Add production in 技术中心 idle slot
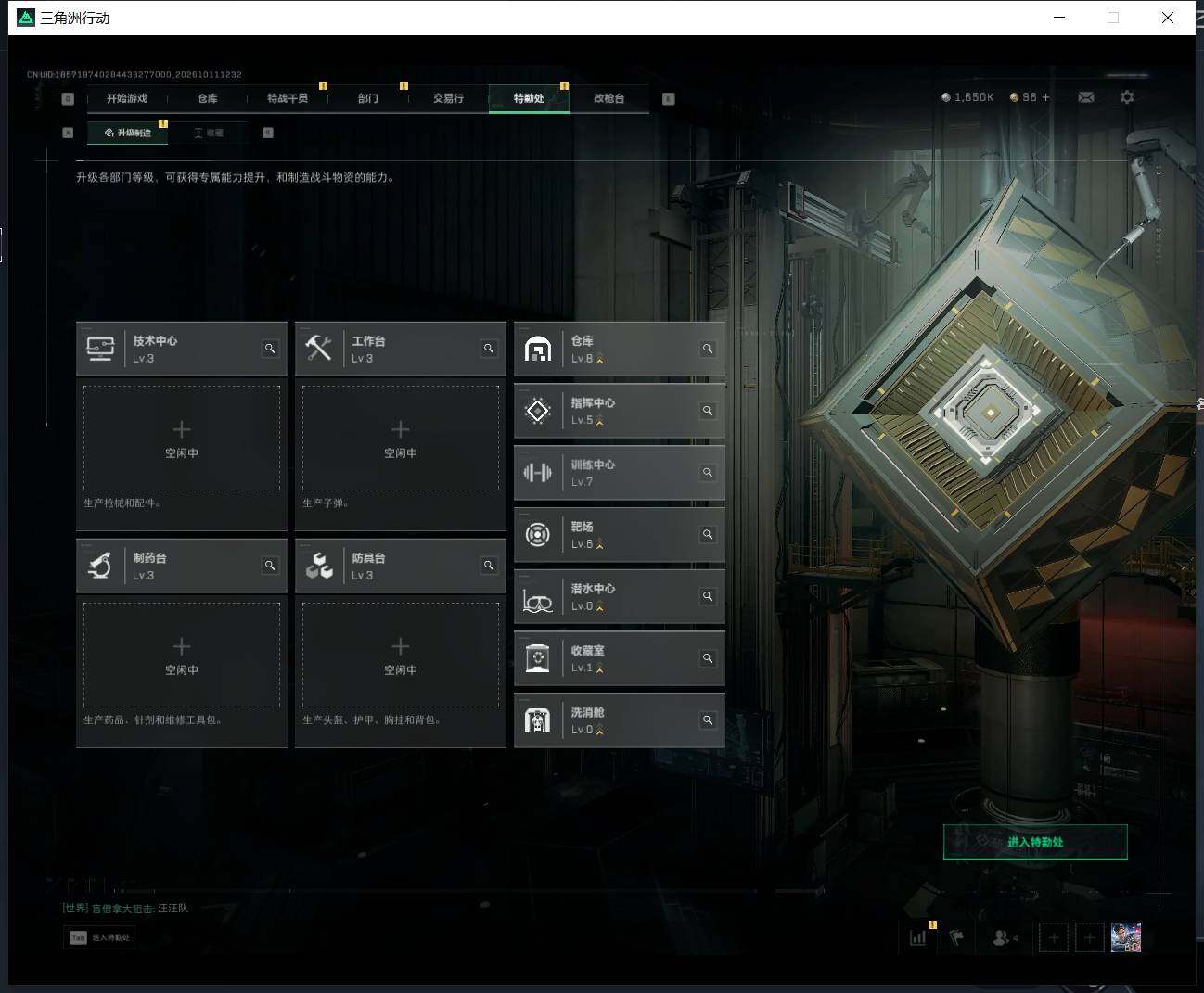This screenshot has height=993, width=1204. 182,438
